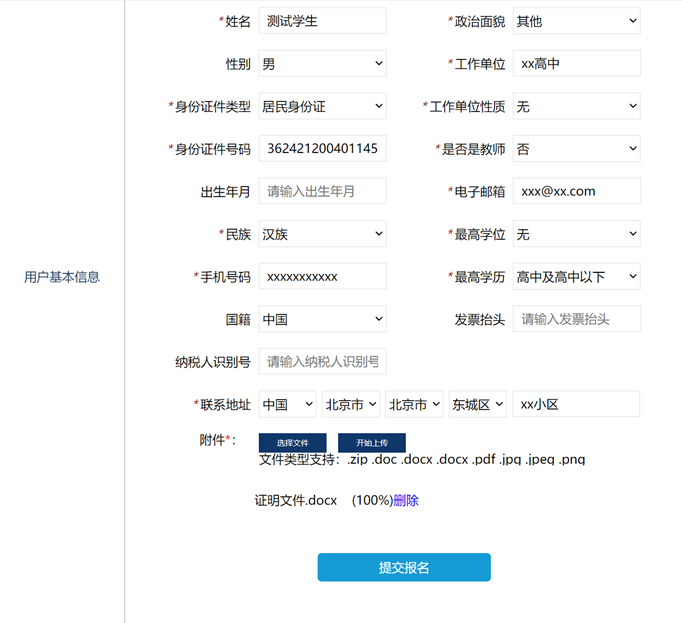682x623 pixels.
Task: Click the 出生年月 birth date field
Action: click(x=322, y=191)
